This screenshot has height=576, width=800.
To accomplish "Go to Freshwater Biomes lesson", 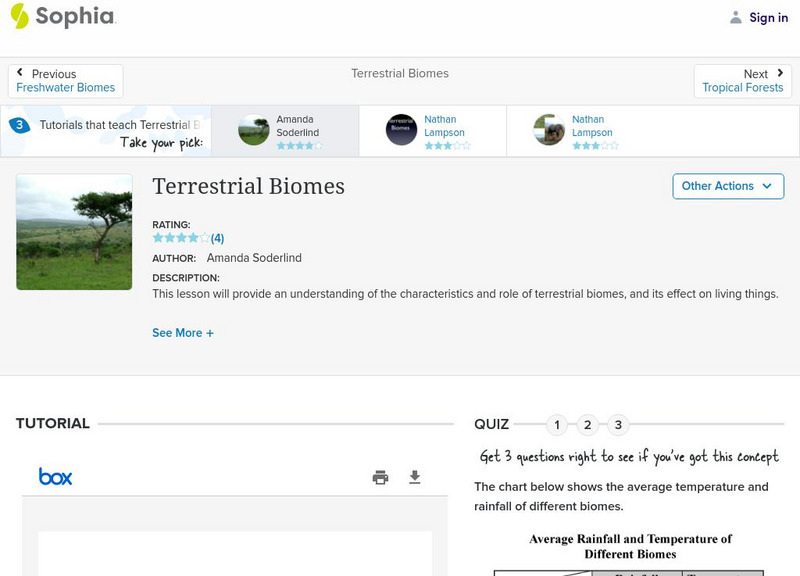I will (66, 88).
